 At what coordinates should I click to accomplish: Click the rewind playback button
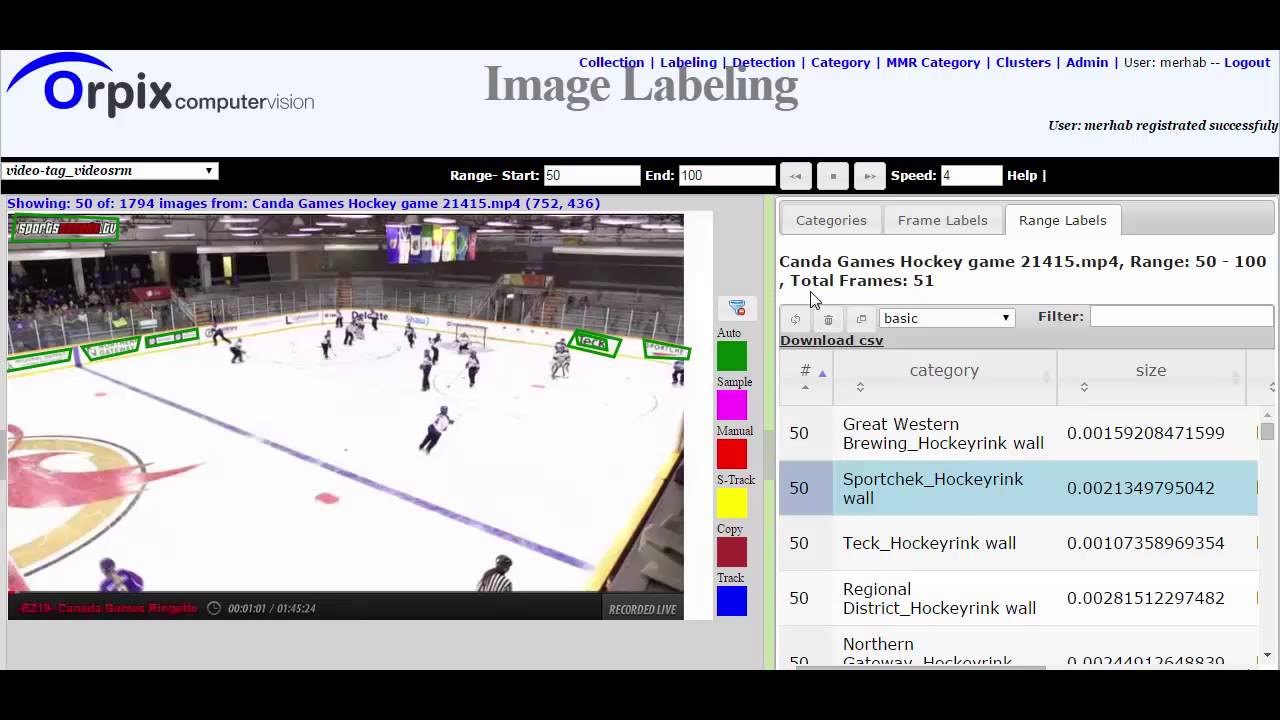coord(796,175)
